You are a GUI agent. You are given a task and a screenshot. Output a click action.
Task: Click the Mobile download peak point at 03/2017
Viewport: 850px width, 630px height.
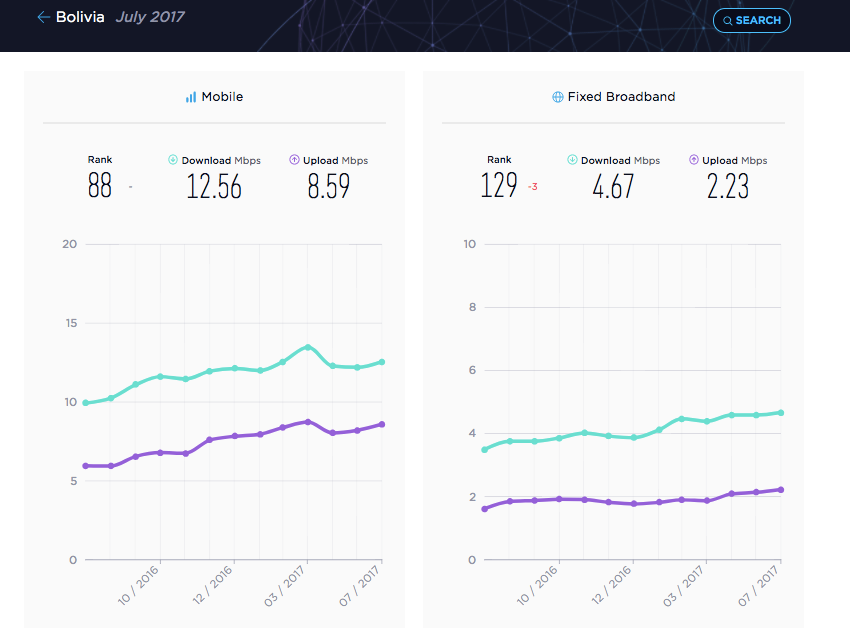(x=308, y=347)
